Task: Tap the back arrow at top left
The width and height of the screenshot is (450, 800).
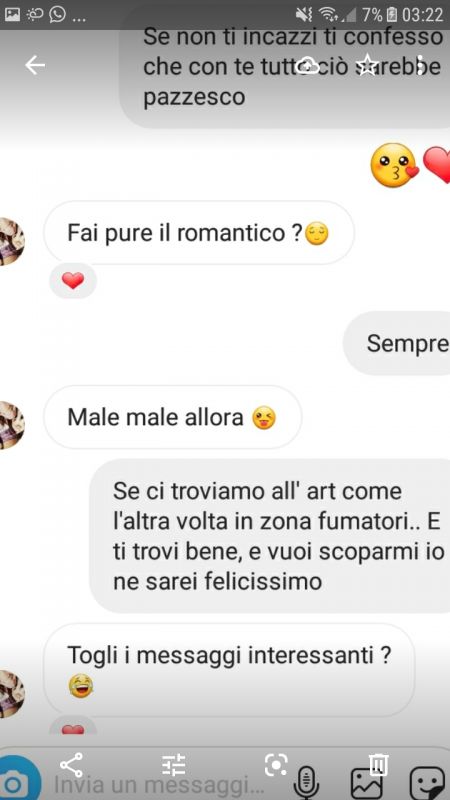Action: click(35, 65)
